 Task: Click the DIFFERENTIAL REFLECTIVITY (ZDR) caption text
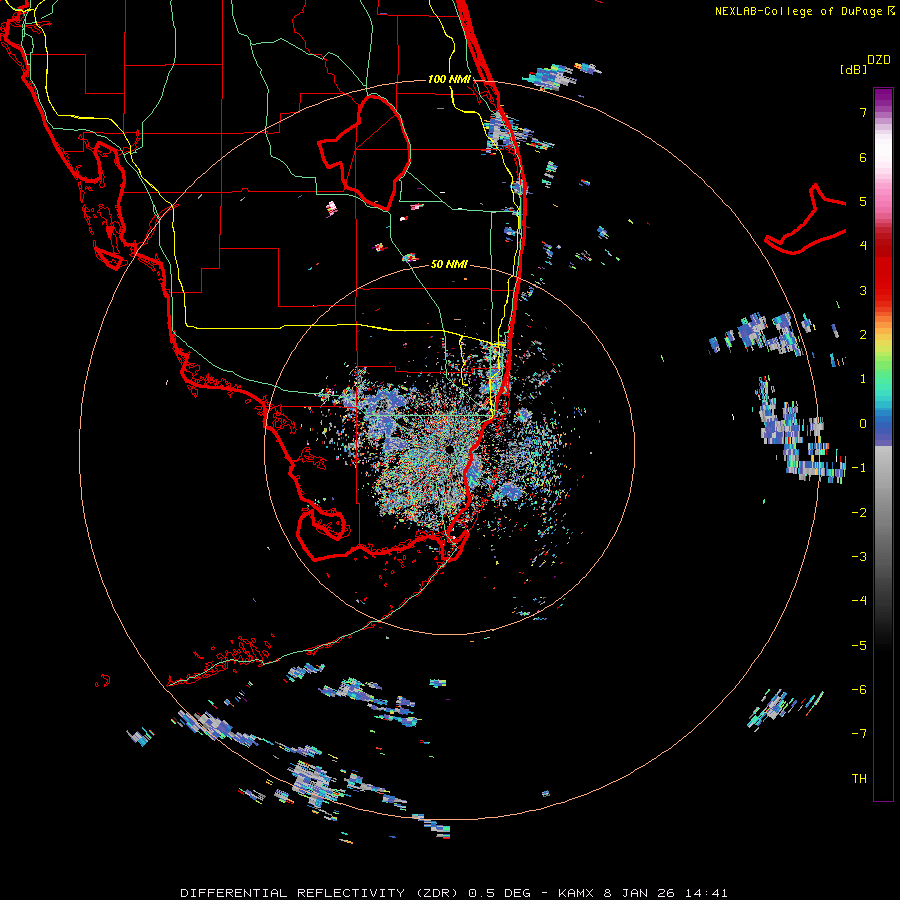[321, 893]
